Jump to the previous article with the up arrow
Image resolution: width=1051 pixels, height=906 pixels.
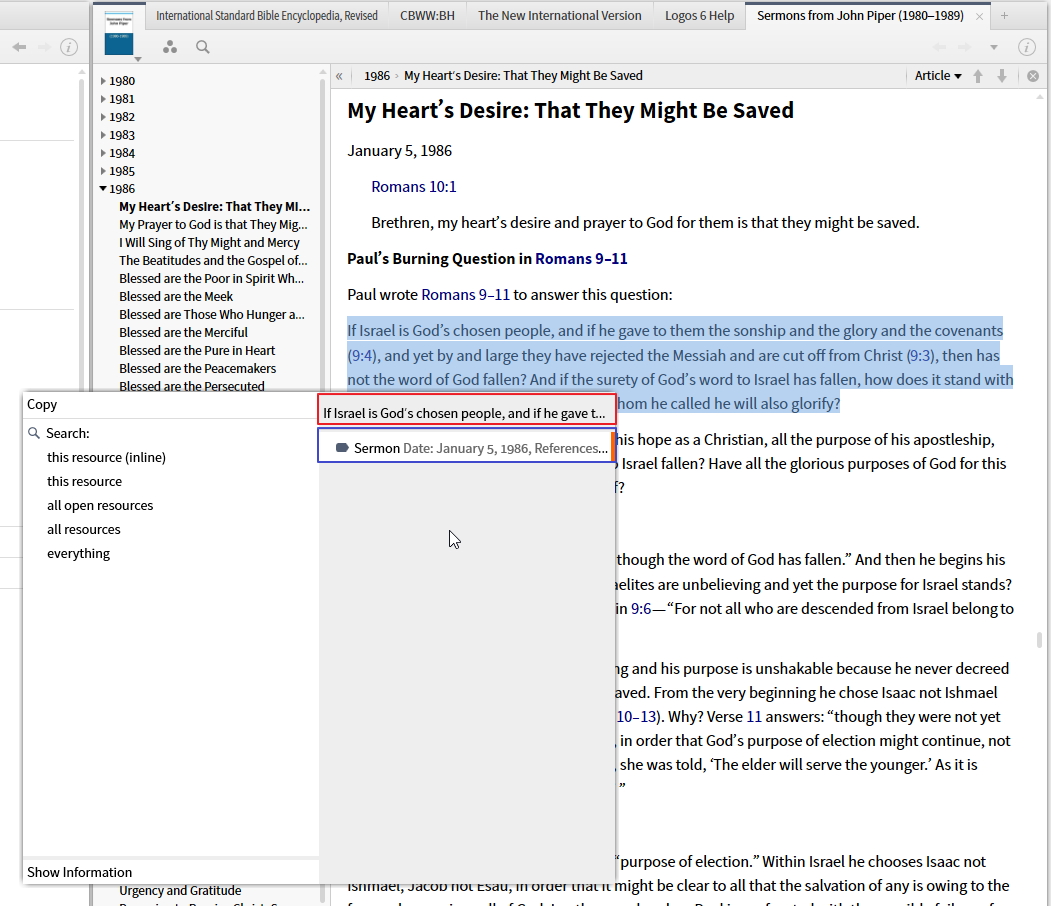(x=978, y=76)
